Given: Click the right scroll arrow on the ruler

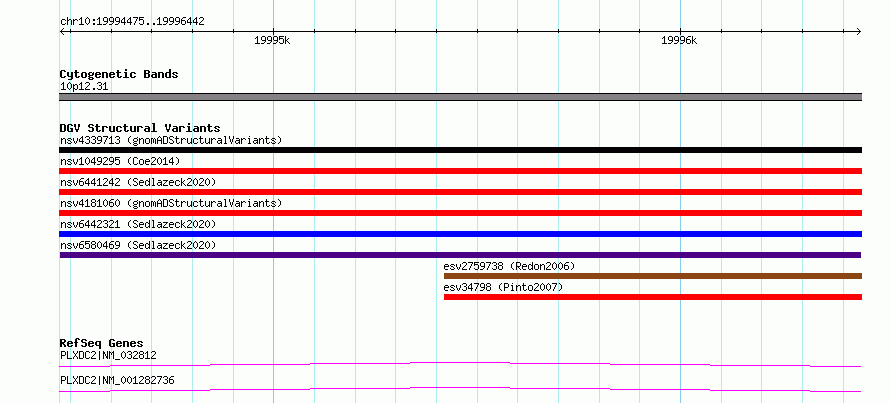Looking at the screenshot, I should click(859, 31).
